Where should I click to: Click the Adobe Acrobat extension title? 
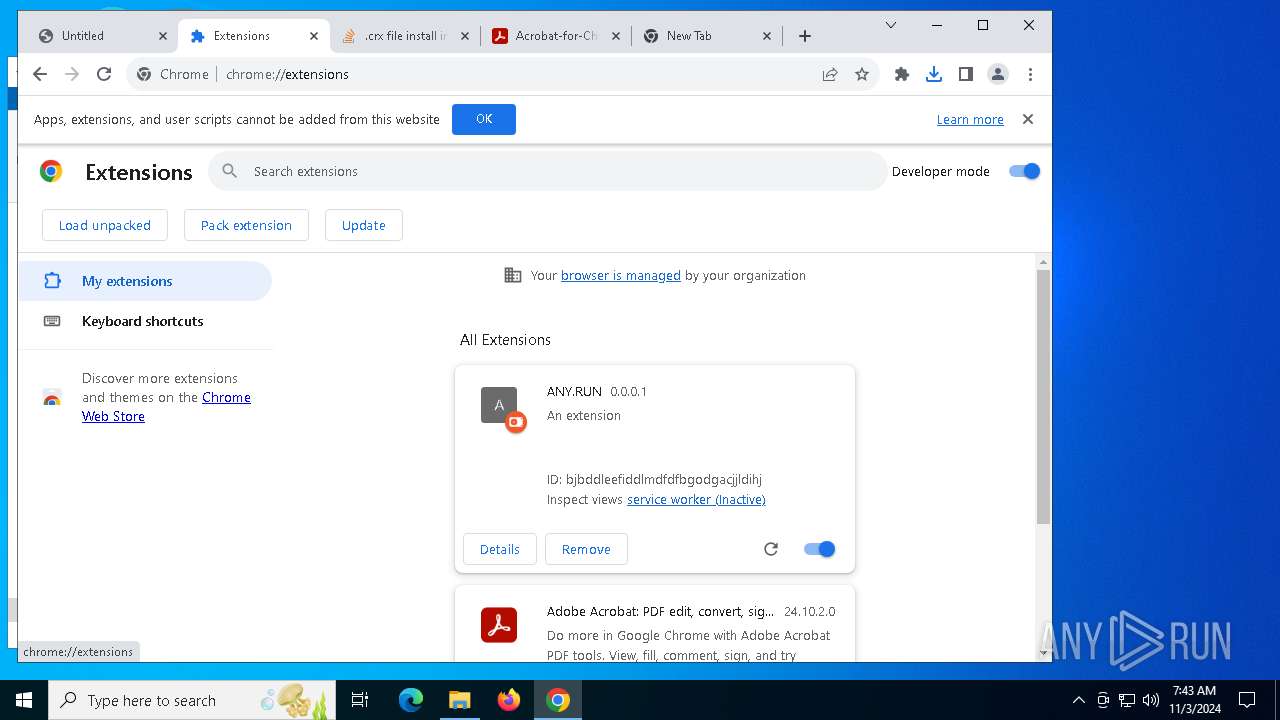[x=660, y=611]
